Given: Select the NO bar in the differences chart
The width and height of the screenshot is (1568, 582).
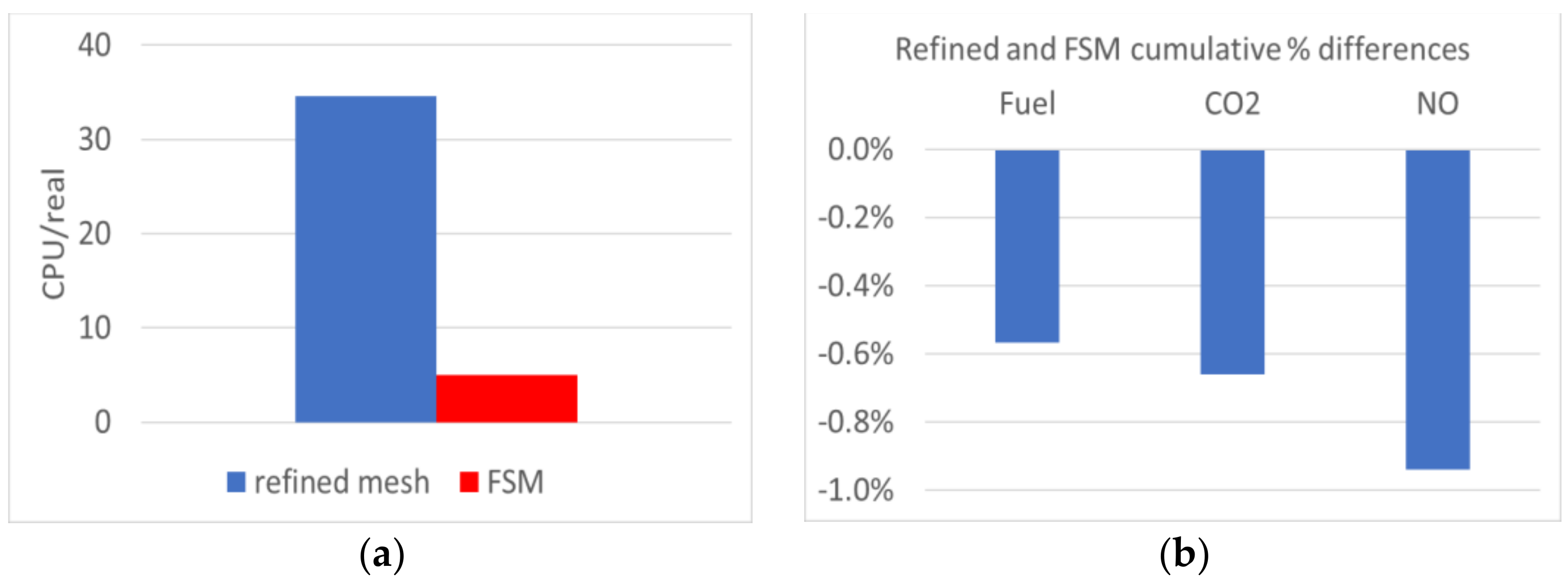Looking at the screenshot, I should tap(1437, 309).
